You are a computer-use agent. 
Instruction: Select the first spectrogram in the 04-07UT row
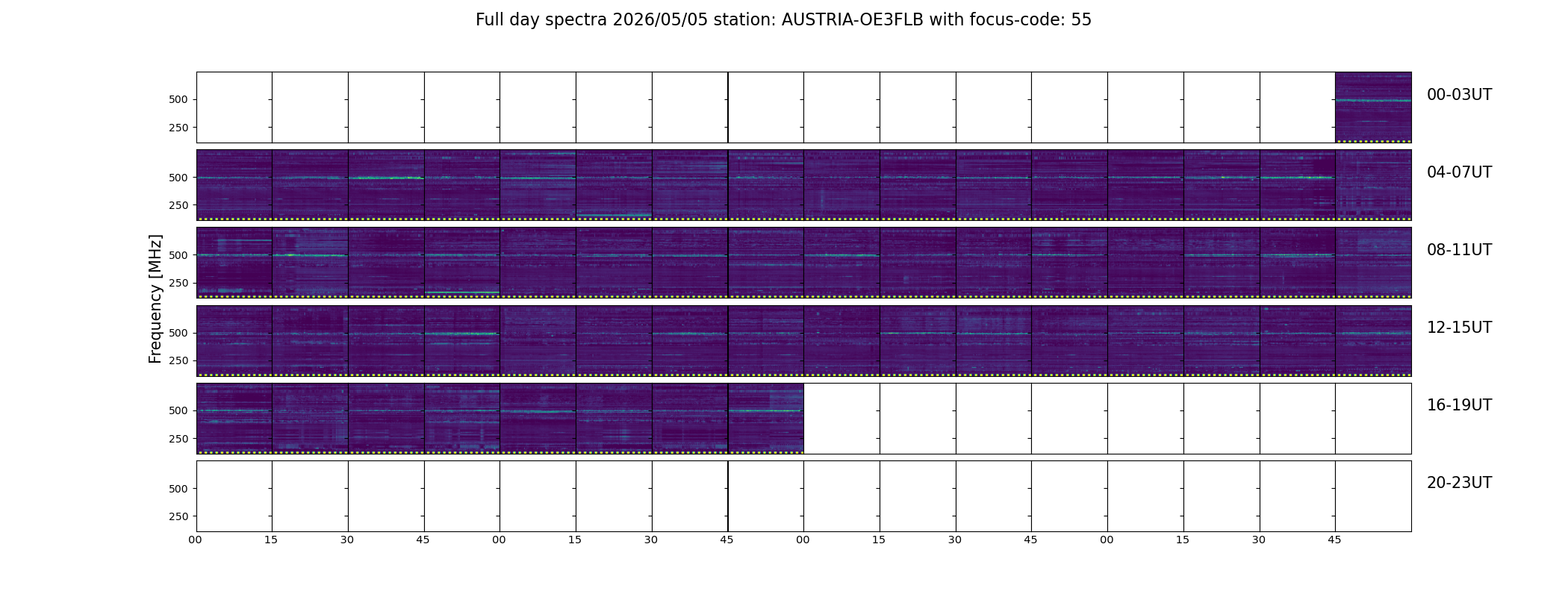click(x=234, y=185)
